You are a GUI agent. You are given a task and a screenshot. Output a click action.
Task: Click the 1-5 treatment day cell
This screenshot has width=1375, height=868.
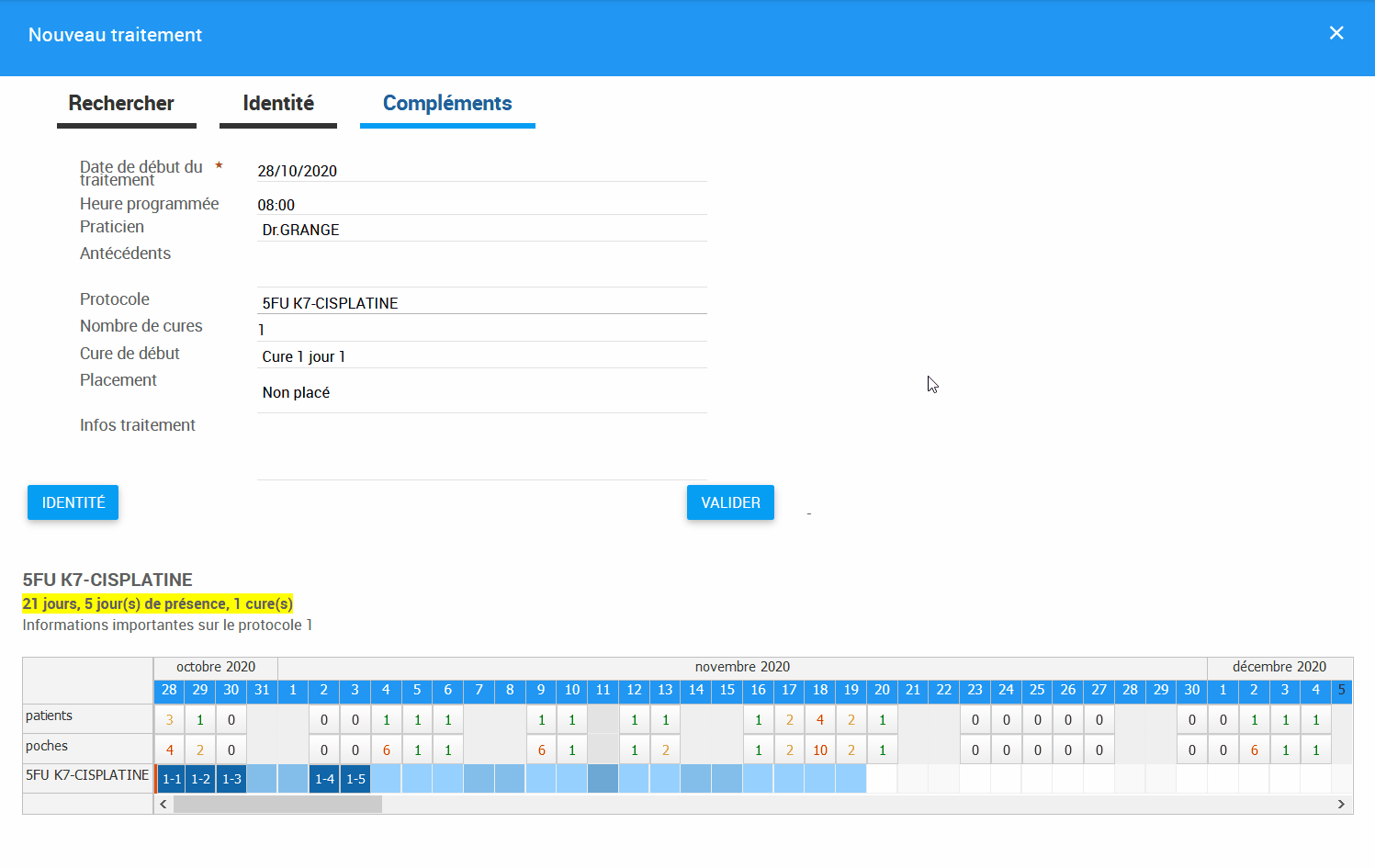coord(355,779)
